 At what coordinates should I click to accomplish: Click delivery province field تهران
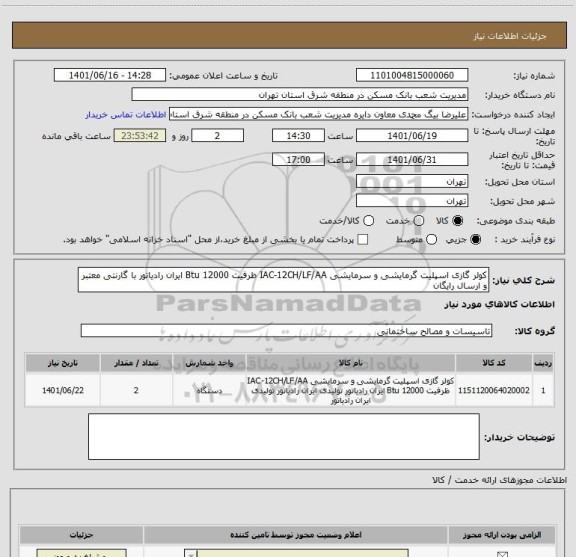click(x=412, y=182)
